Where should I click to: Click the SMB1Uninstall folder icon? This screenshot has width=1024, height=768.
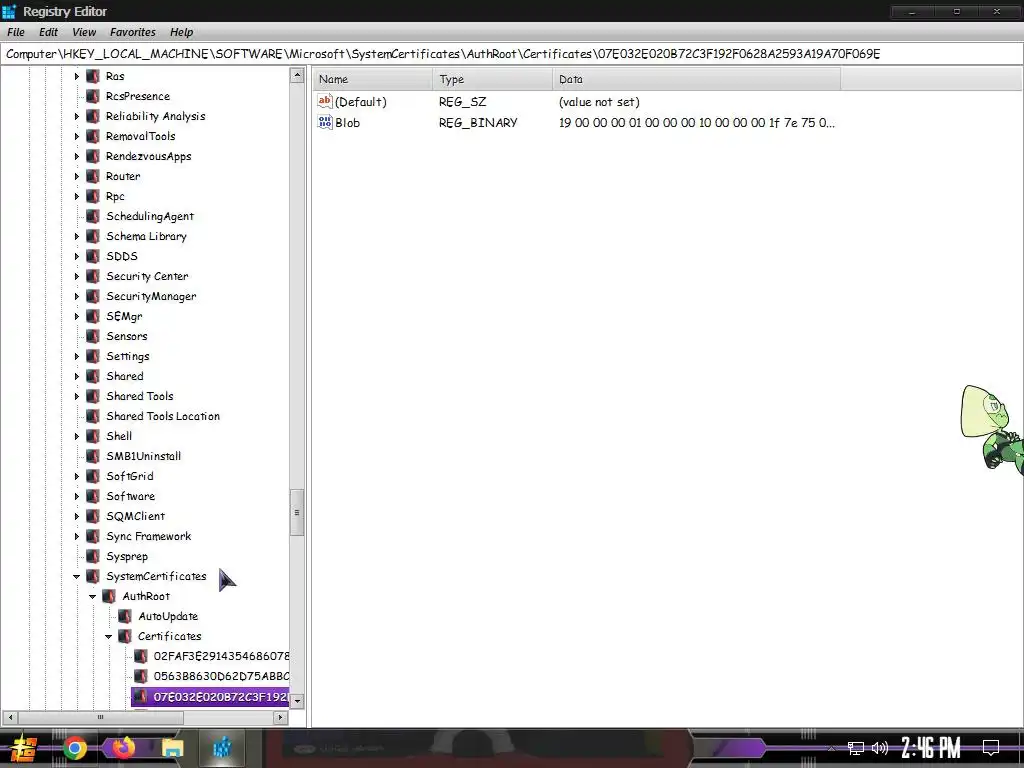click(93, 456)
